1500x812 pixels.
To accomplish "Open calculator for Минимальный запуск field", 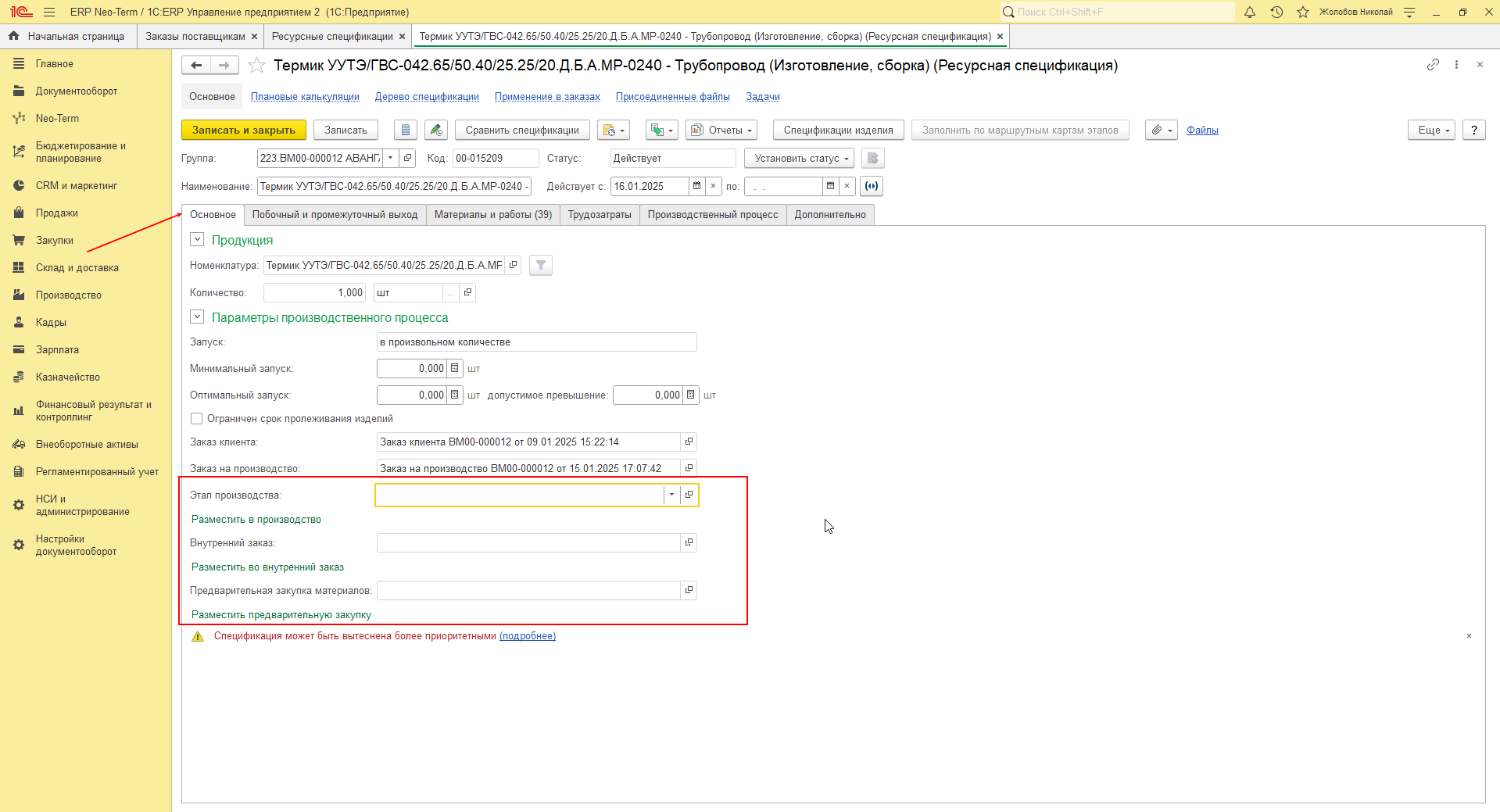I will [455, 369].
